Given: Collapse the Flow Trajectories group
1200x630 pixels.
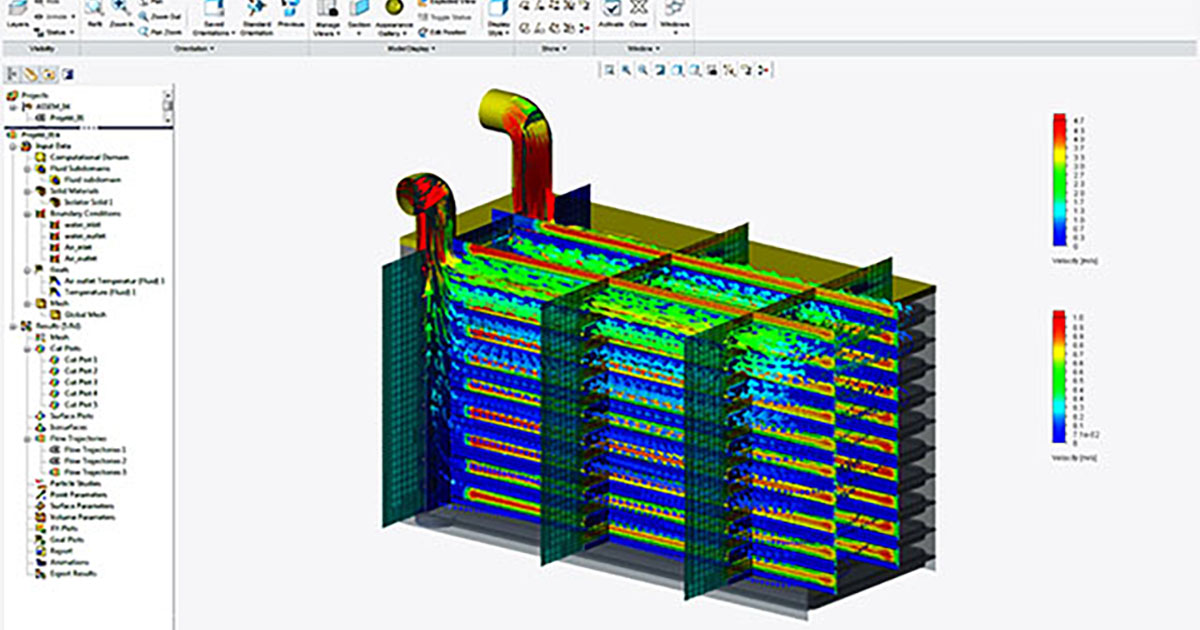Looking at the screenshot, I should click(x=26, y=437).
